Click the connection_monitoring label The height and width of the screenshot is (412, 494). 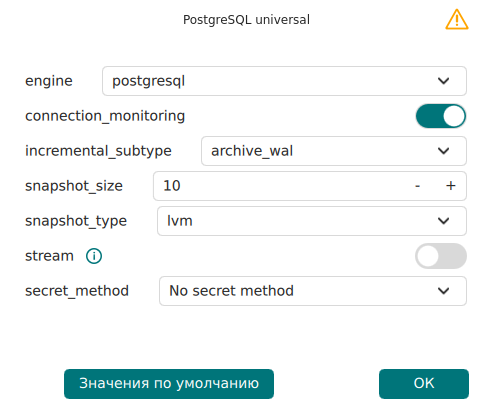[x=105, y=116]
